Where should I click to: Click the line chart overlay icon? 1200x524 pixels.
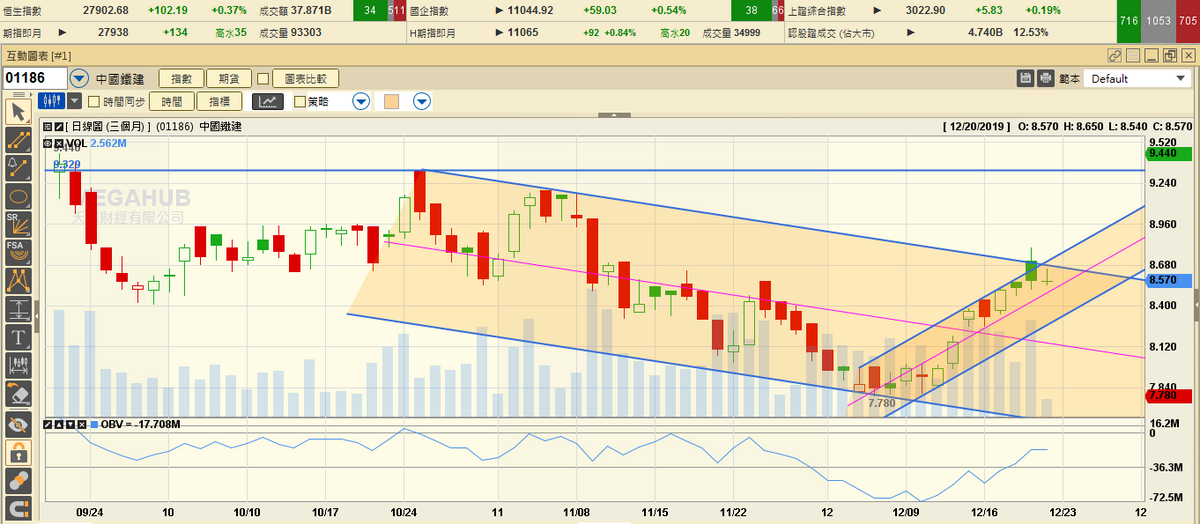coord(268,101)
